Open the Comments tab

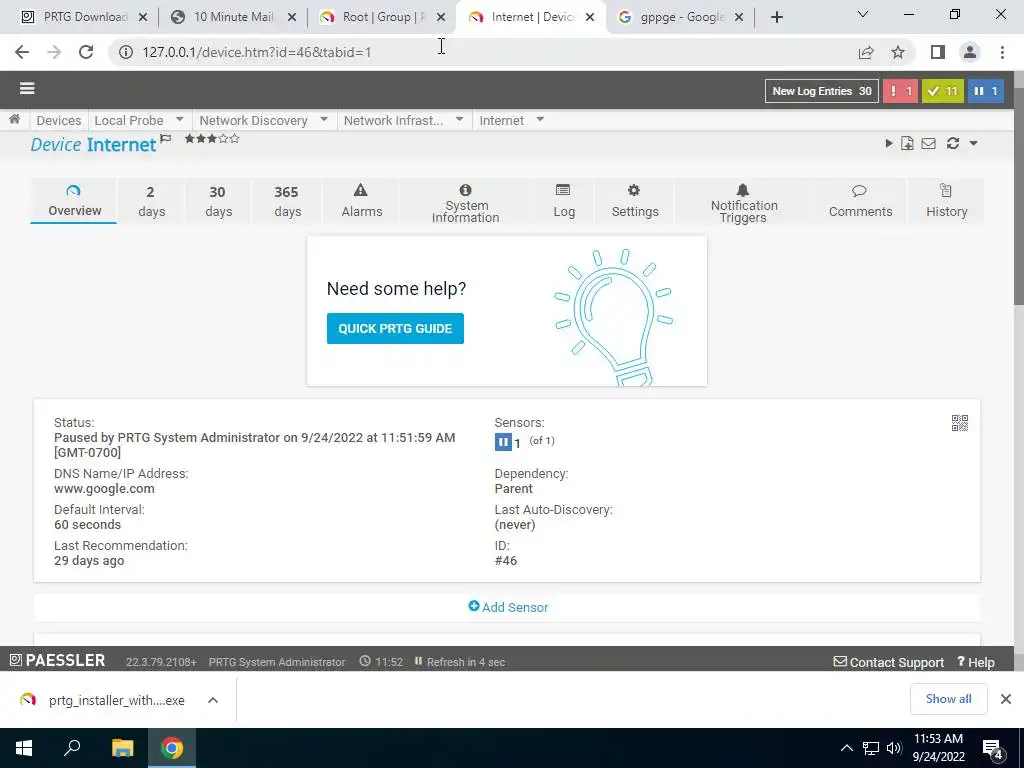859,200
